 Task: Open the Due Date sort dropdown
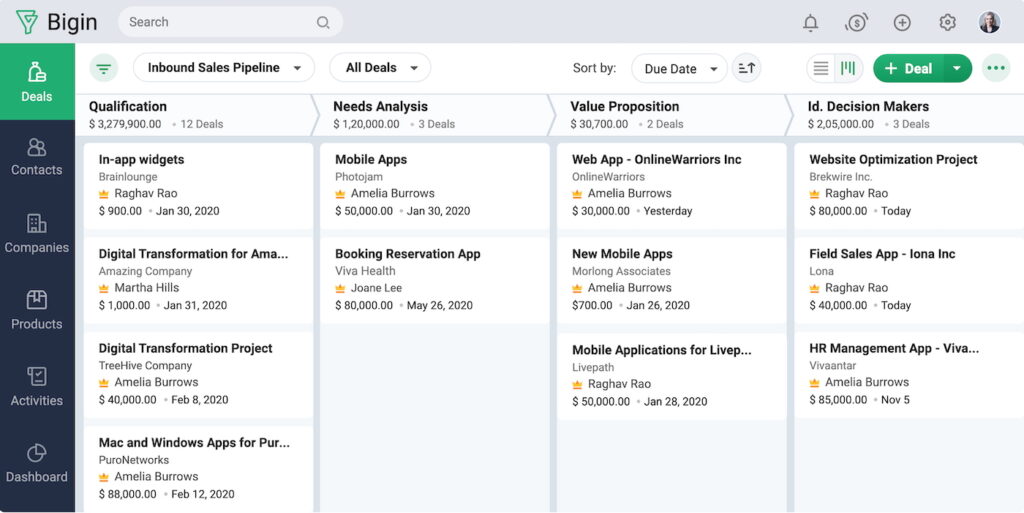pyautogui.click(x=679, y=69)
